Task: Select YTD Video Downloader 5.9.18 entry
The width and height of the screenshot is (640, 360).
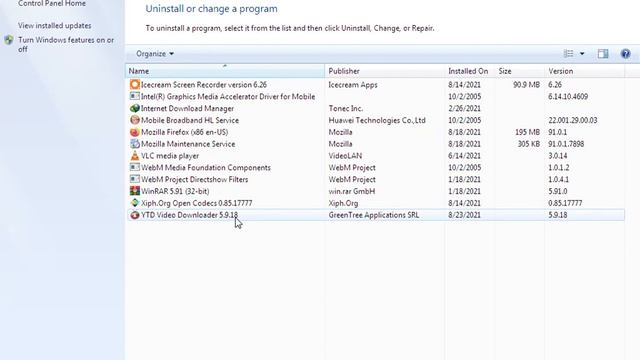Action: [x=189, y=215]
